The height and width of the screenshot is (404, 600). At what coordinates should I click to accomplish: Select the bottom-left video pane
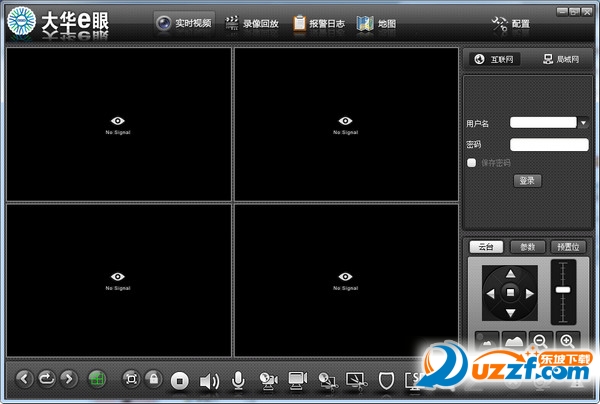pyautogui.click(x=119, y=280)
